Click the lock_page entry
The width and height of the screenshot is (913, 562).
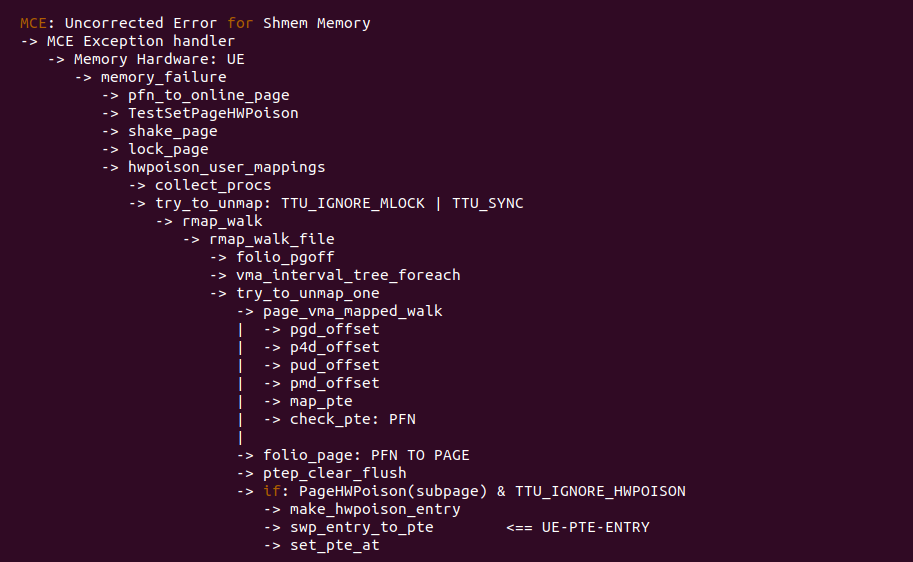(168, 149)
